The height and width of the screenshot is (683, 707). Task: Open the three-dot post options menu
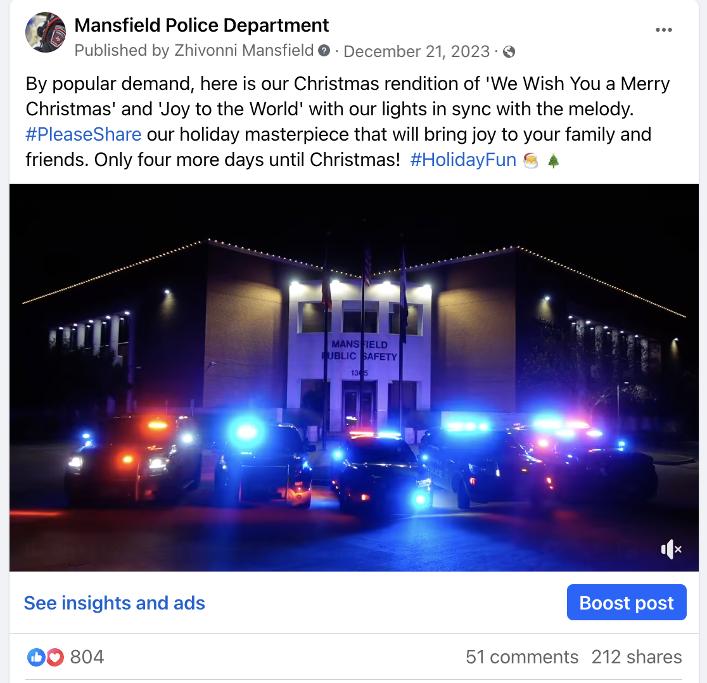click(663, 30)
